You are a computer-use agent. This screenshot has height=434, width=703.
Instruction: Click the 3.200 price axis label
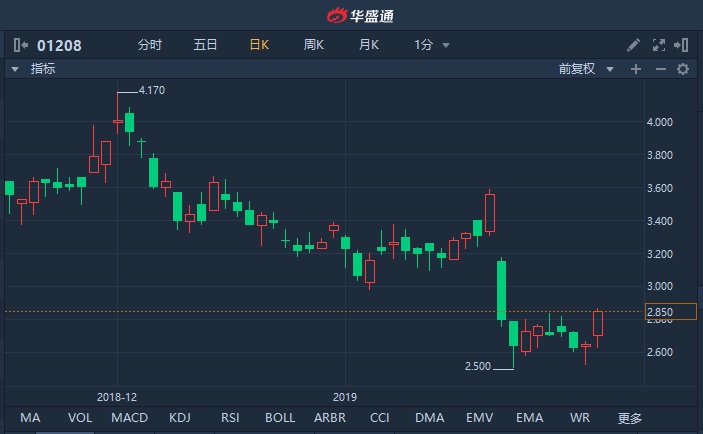pos(660,254)
